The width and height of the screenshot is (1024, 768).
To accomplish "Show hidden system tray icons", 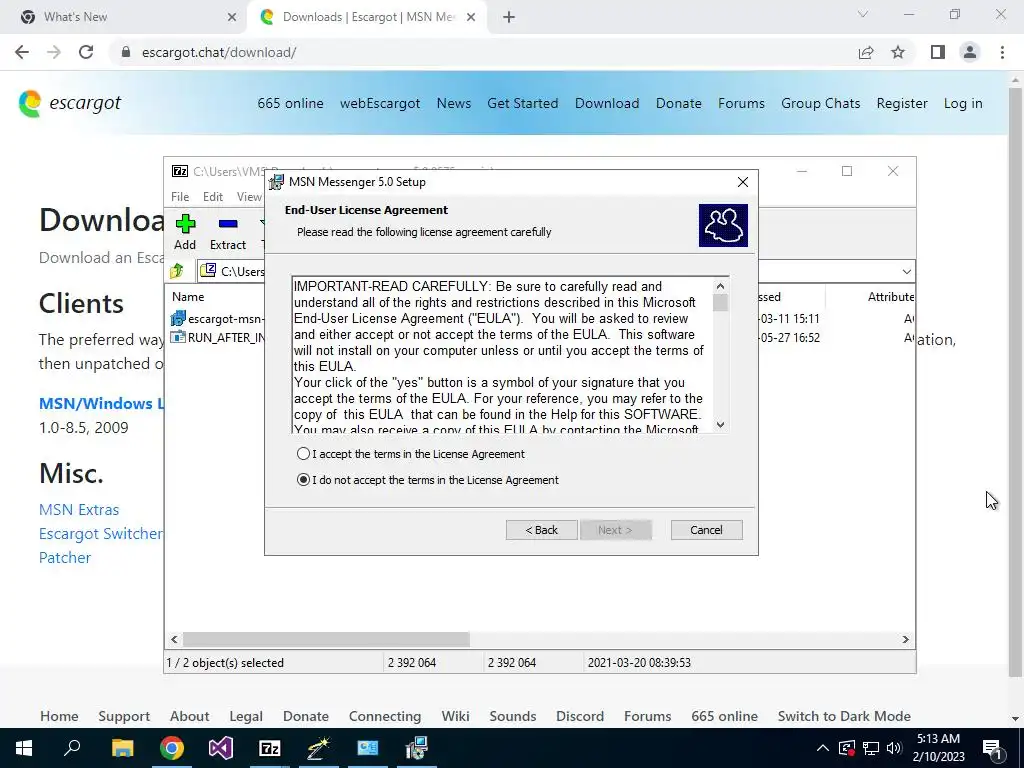I will click(x=823, y=748).
